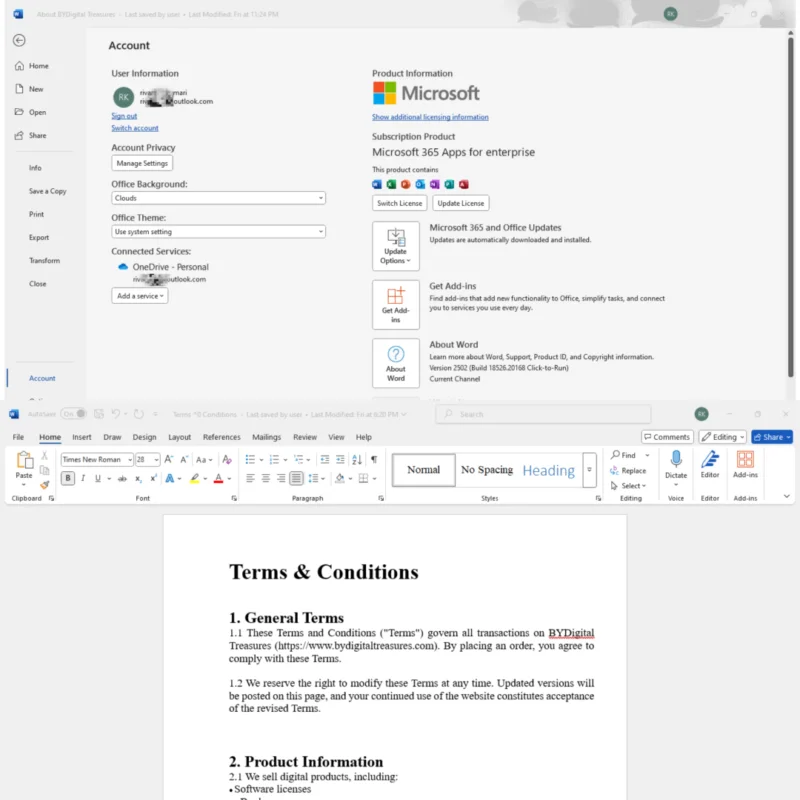Toggle the paragraph marks icon
This screenshot has width=800, height=800.
pos(372,461)
